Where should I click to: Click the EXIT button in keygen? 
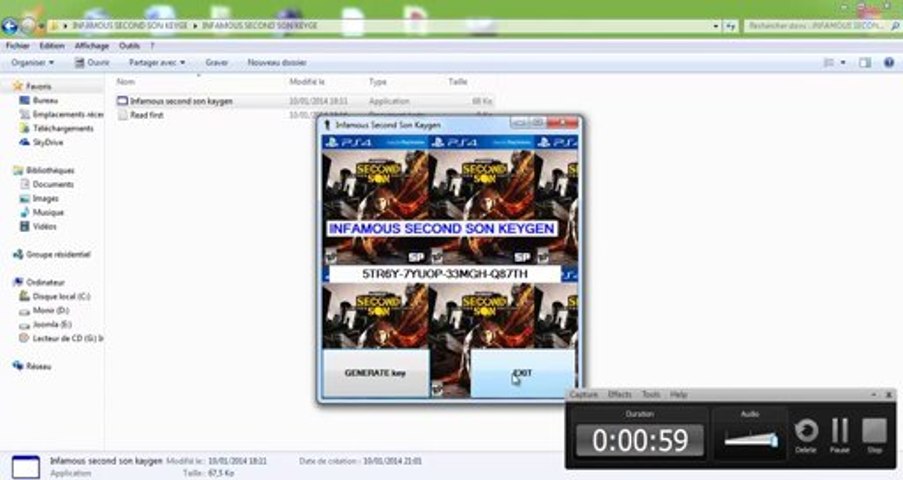(x=522, y=373)
